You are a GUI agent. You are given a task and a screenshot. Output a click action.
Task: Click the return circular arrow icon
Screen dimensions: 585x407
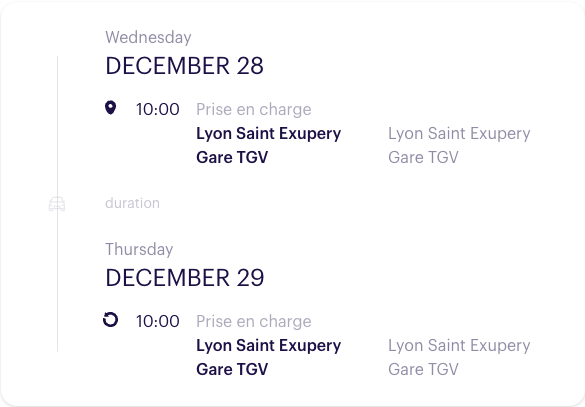[110, 320]
